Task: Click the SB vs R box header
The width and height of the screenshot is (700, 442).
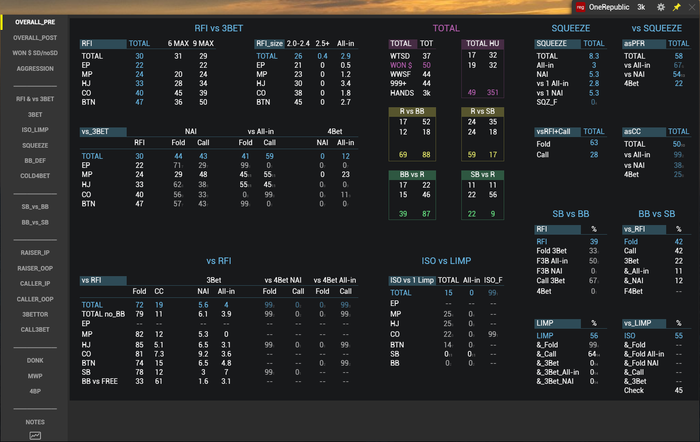Action: [x=483, y=175]
